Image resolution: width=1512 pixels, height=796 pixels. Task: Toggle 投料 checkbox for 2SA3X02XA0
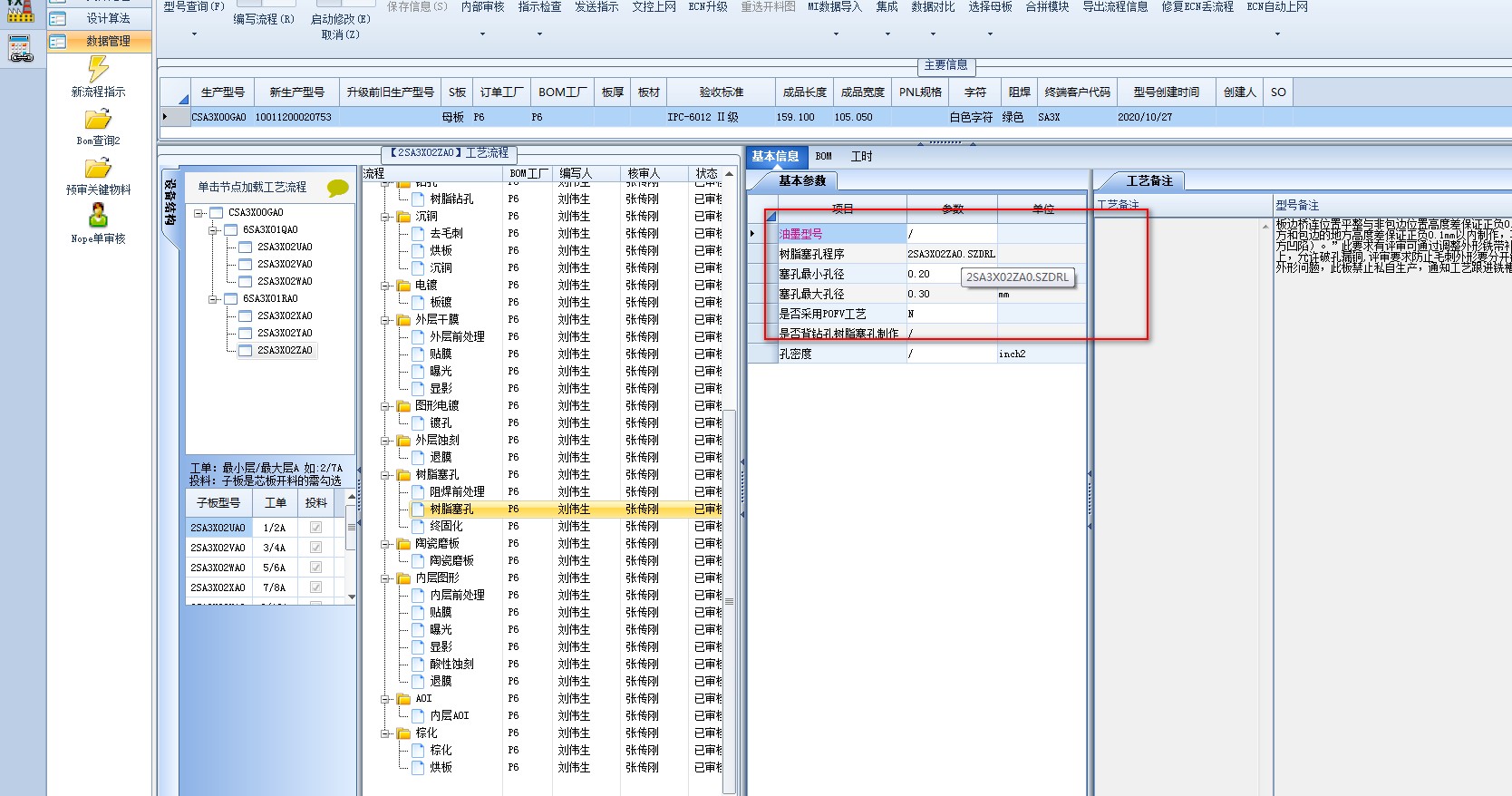(315, 587)
